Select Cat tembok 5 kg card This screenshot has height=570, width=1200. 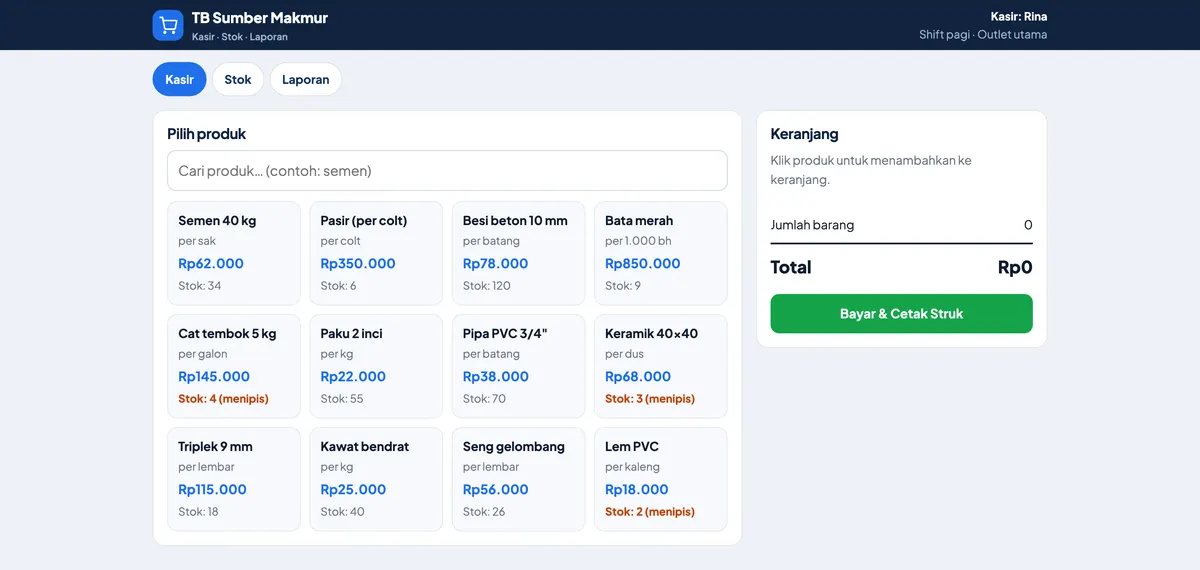(234, 366)
